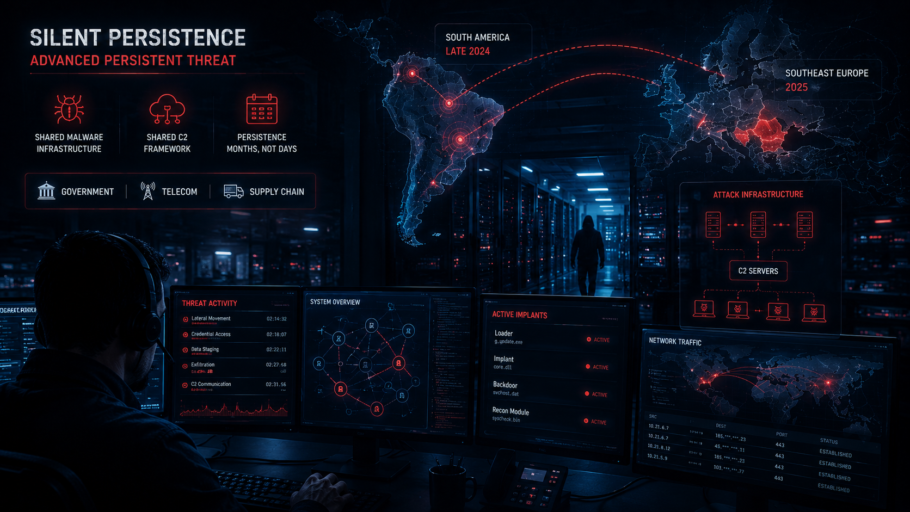Viewport: 910px width, 512px height.
Task: Click the 02:31:56 timestamp
Action: (x=277, y=384)
